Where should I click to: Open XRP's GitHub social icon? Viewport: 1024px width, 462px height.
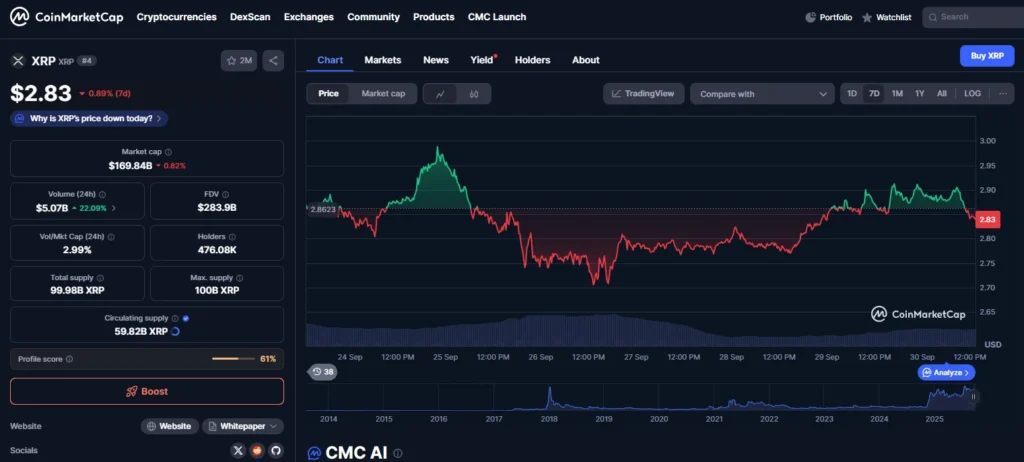275,451
